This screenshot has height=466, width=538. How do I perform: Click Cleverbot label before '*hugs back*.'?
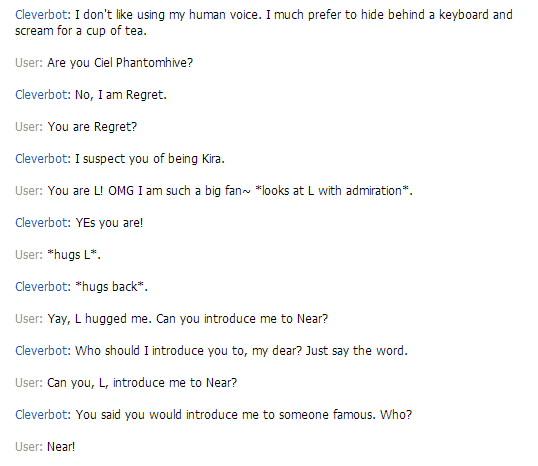pyautogui.click(x=43, y=287)
